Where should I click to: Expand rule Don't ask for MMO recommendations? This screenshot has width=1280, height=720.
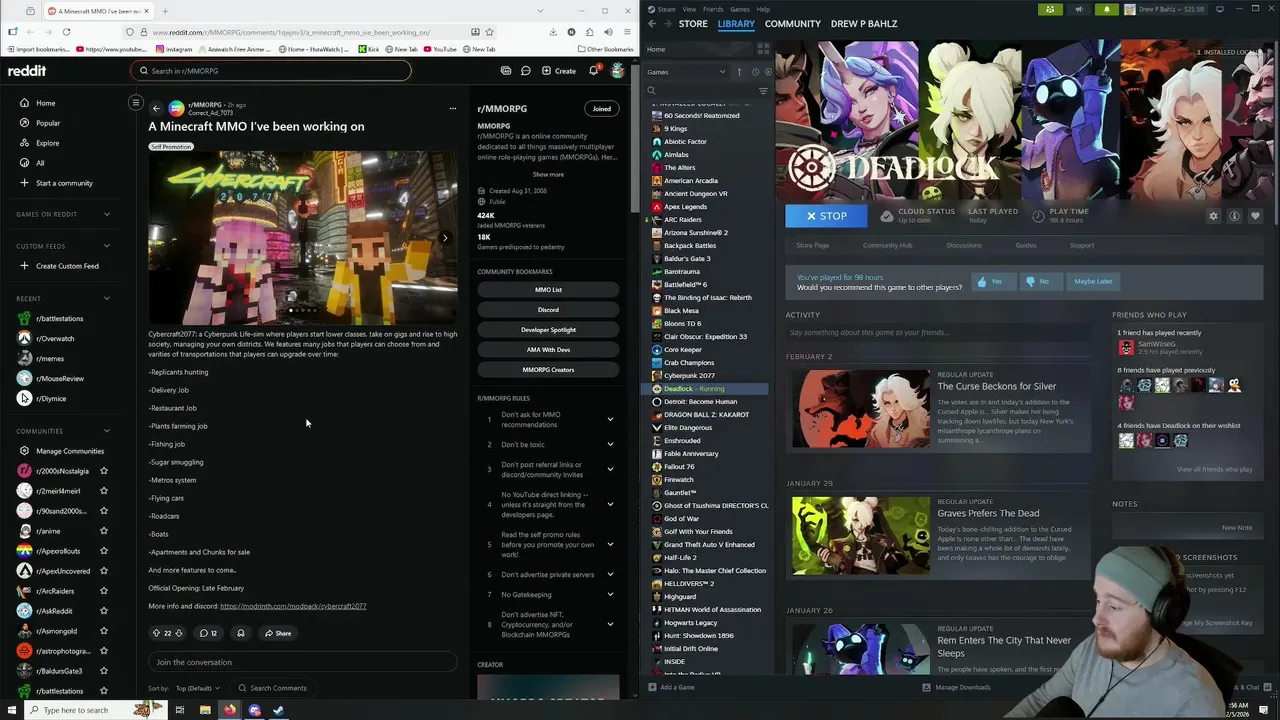(x=610, y=419)
